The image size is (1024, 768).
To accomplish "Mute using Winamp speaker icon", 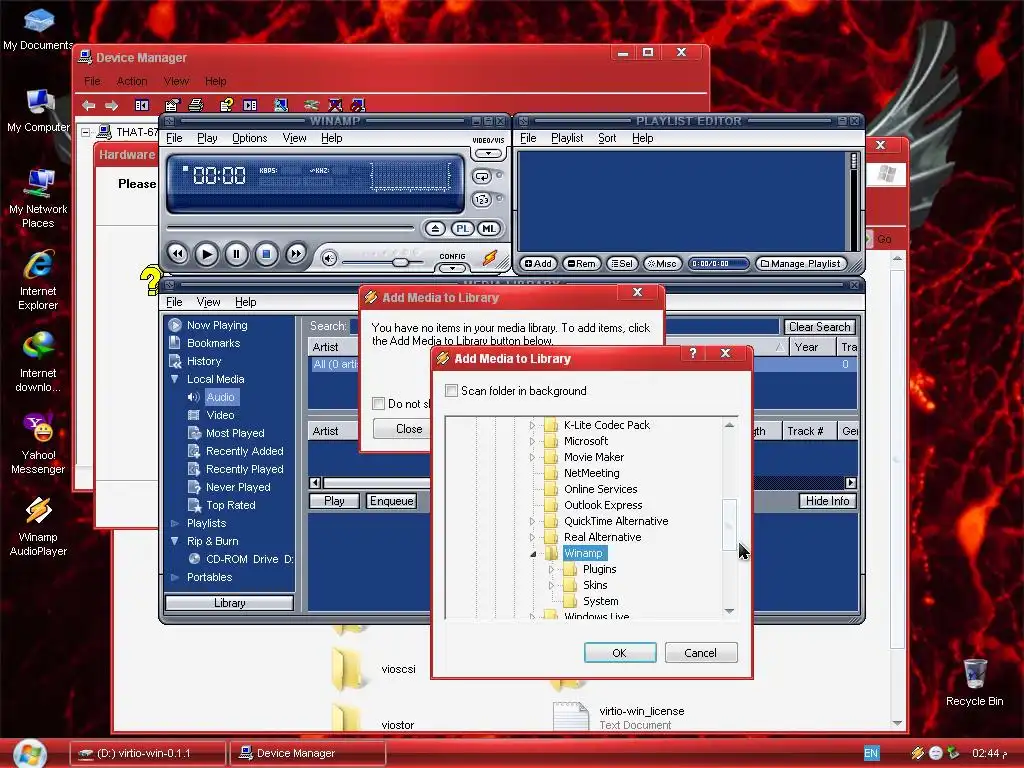I will point(329,259).
